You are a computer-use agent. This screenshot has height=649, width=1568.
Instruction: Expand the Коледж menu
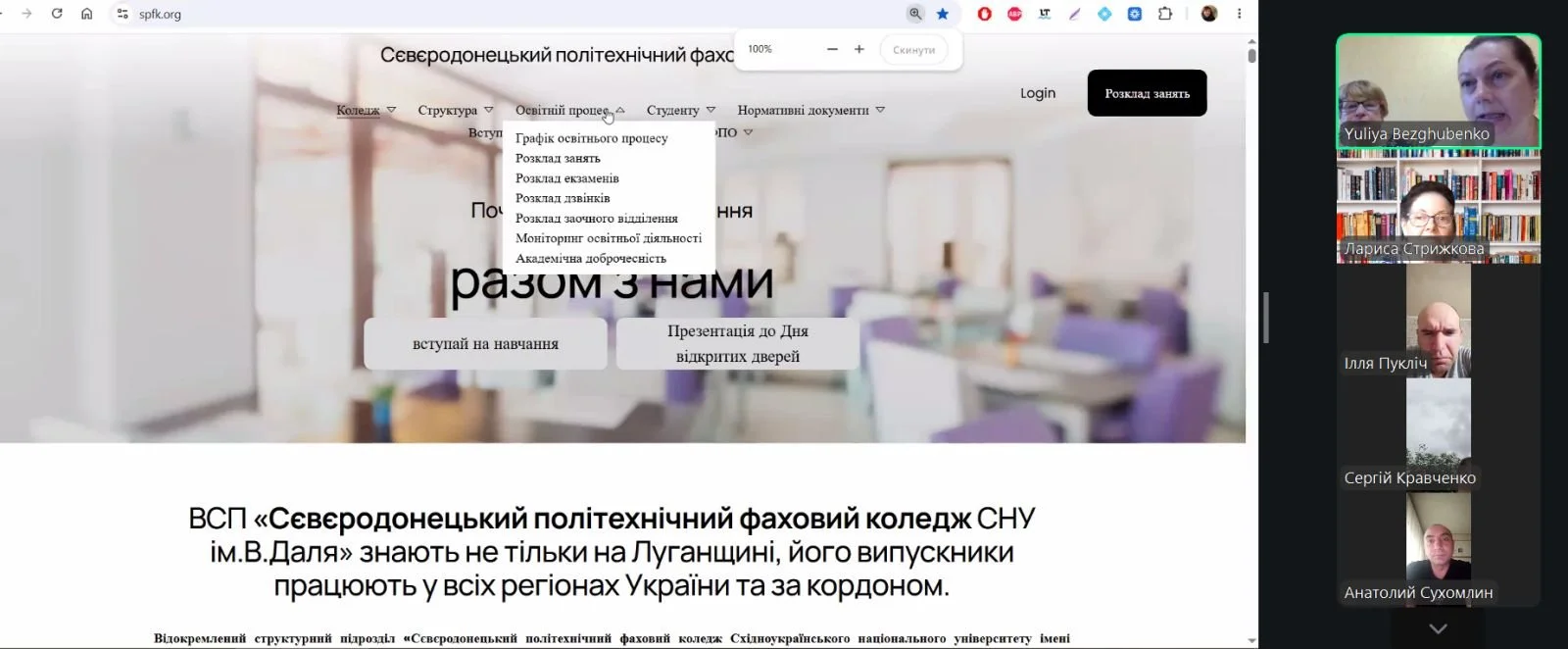click(366, 110)
